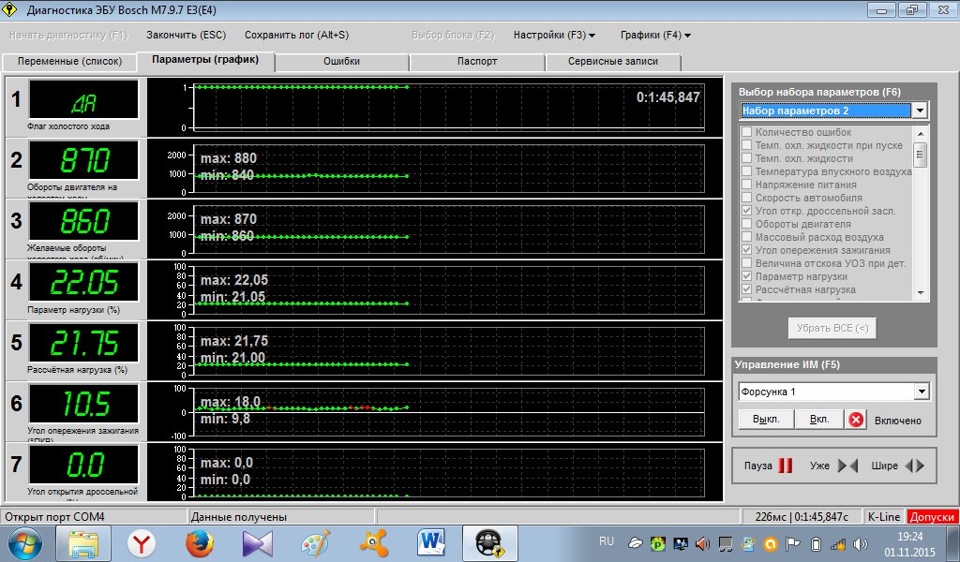Click Сохранить лог (Alt+S)
Viewport: 960px width, 562px height.
[296, 35]
